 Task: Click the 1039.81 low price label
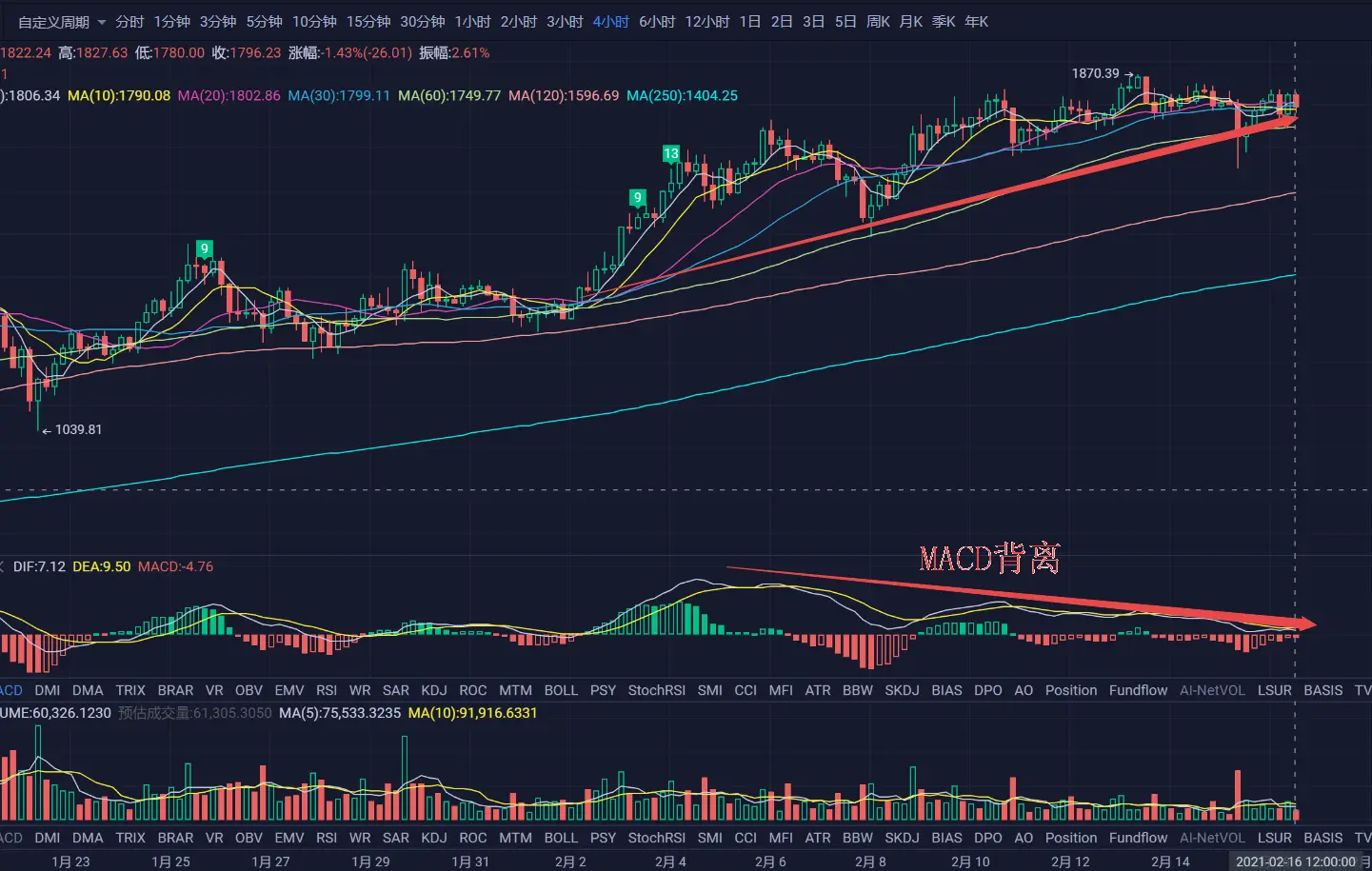coord(78,430)
